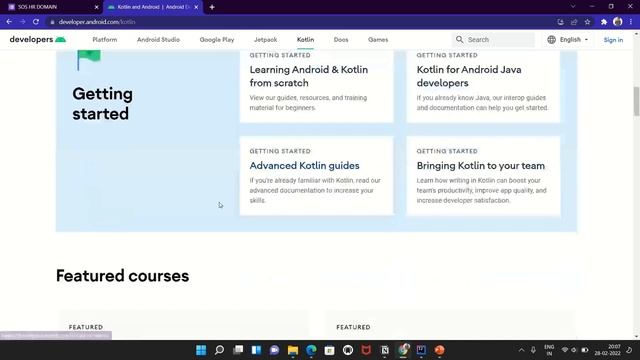This screenshot has height=360, width=640.
Task: Click the green flag Getting started icon
Action: tap(89, 60)
